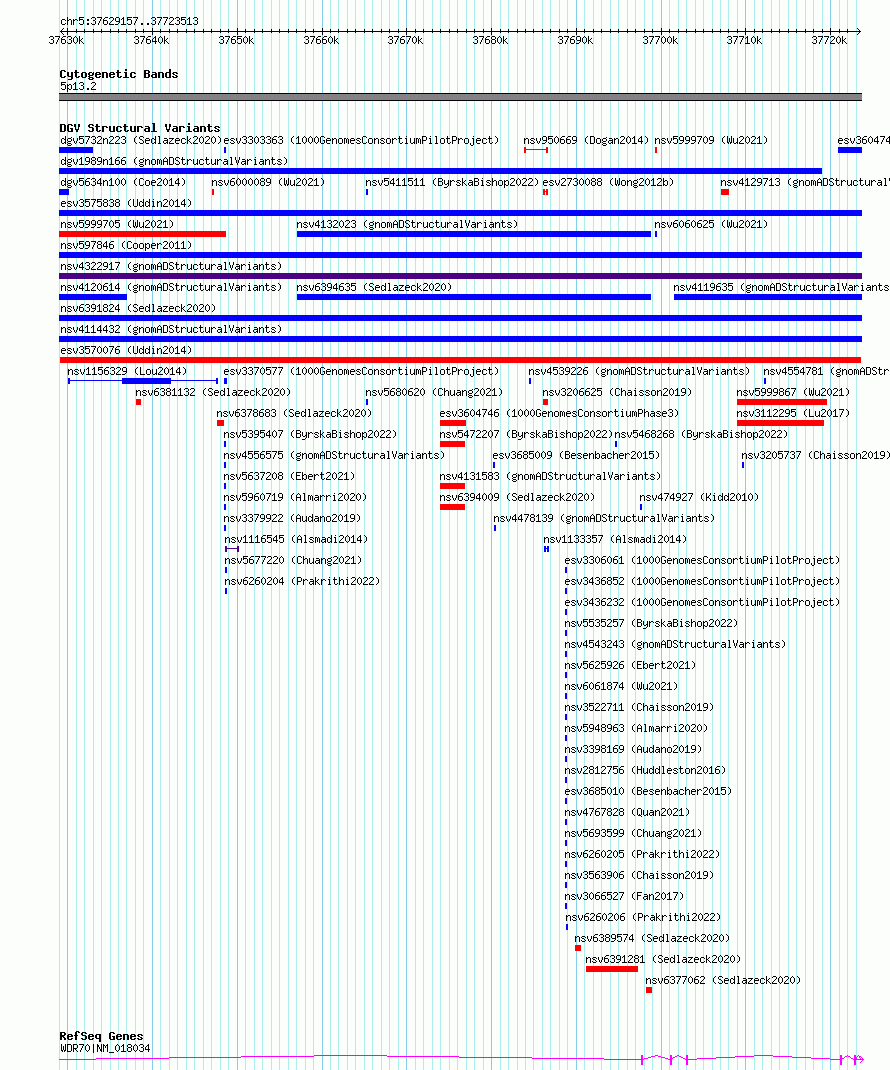890x1070 pixels.
Task: Click nsv4543243 (gnomADStructuralVariants) label
Action: [675, 645]
